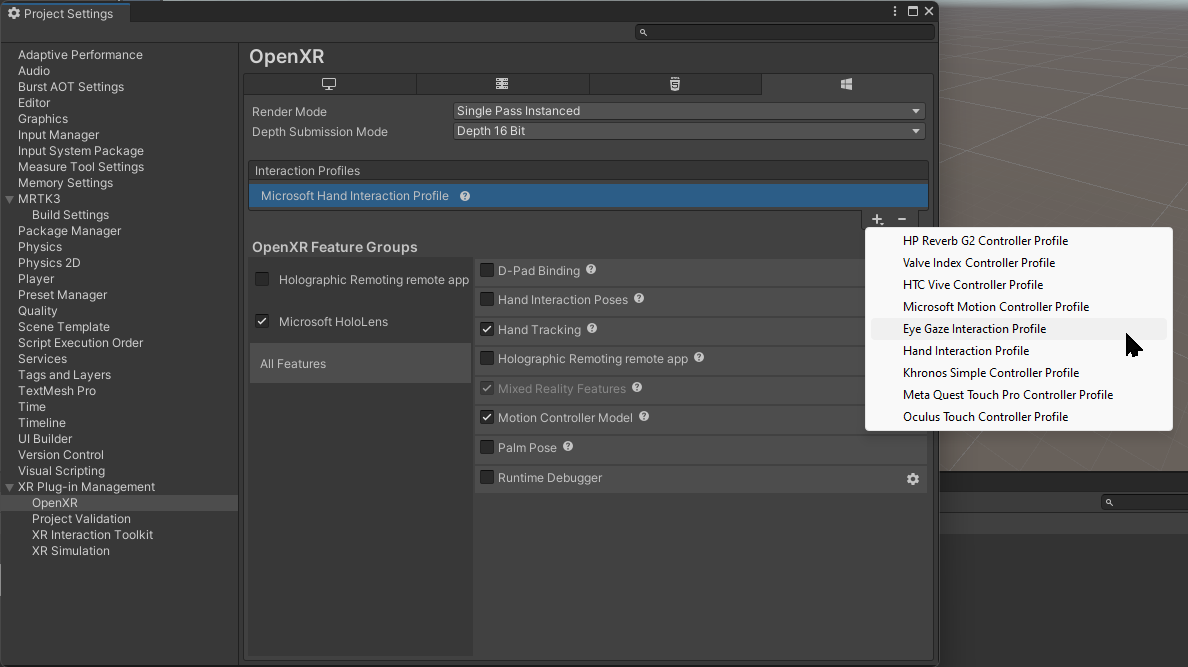This screenshot has height=667, width=1188.
Task: Disable the Hand Tracking checkbox
Action: pyautogui.click(x=487, y=329)
